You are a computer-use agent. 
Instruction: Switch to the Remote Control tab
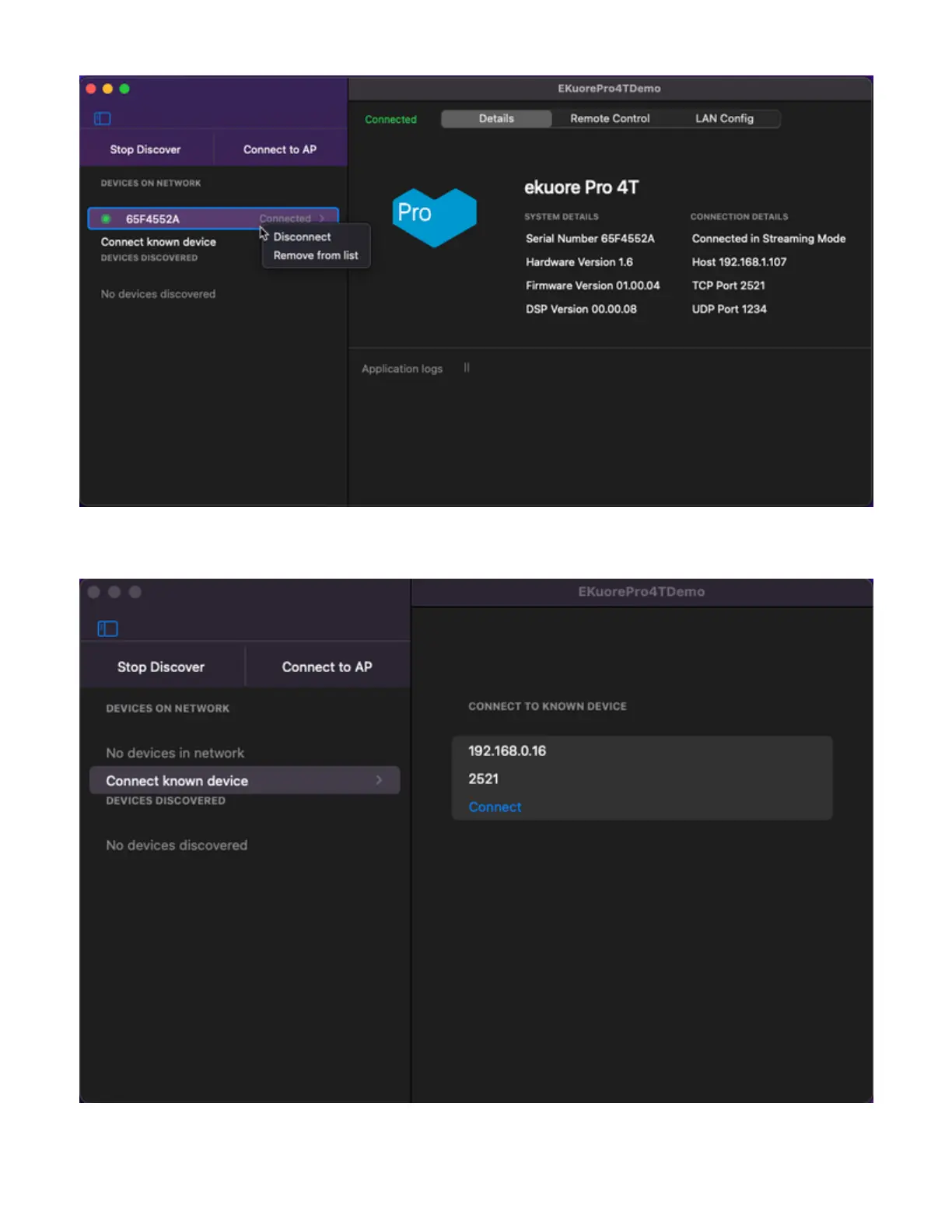click(x=610, y=118)
